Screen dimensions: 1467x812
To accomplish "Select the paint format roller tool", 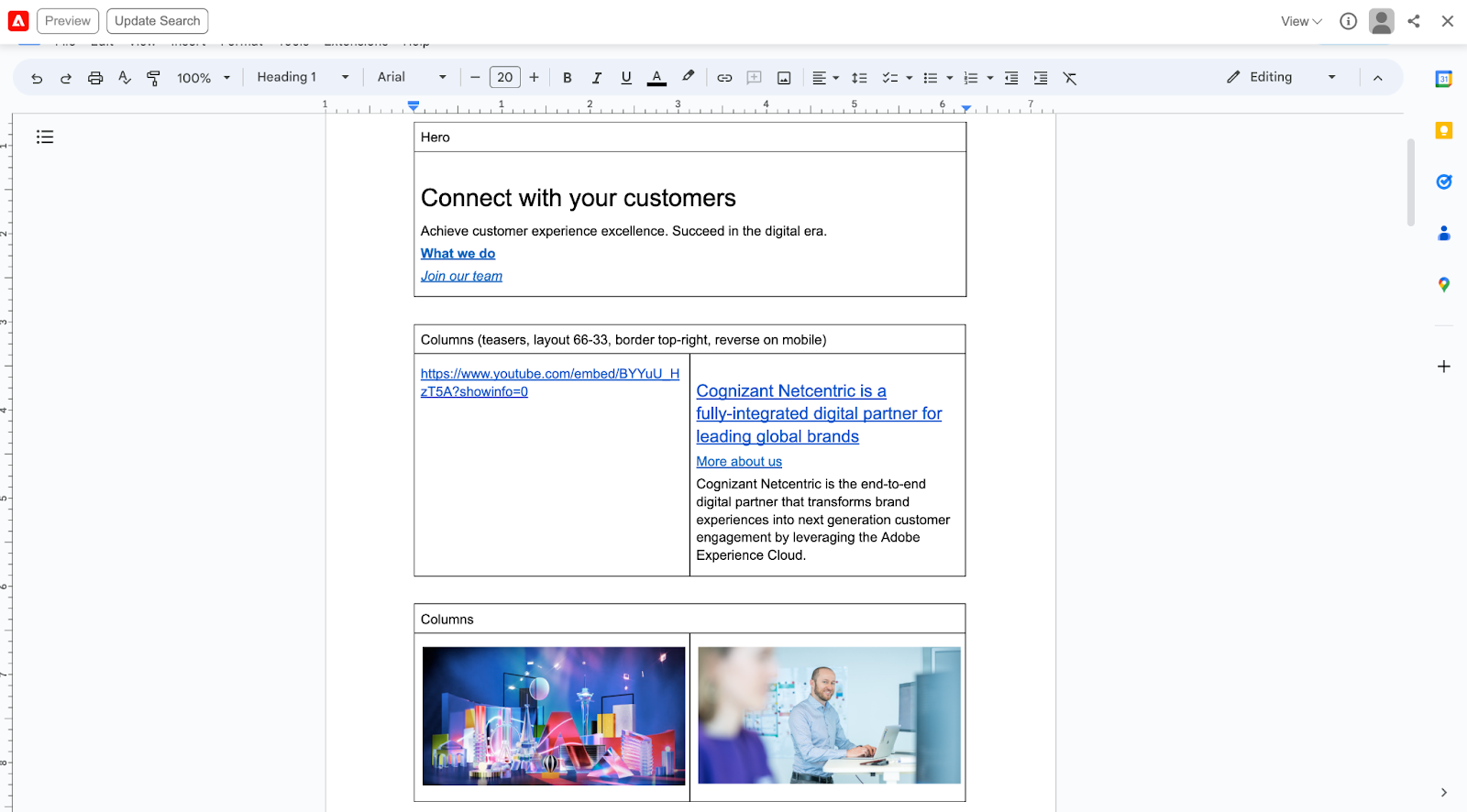I will pos(153,78).
